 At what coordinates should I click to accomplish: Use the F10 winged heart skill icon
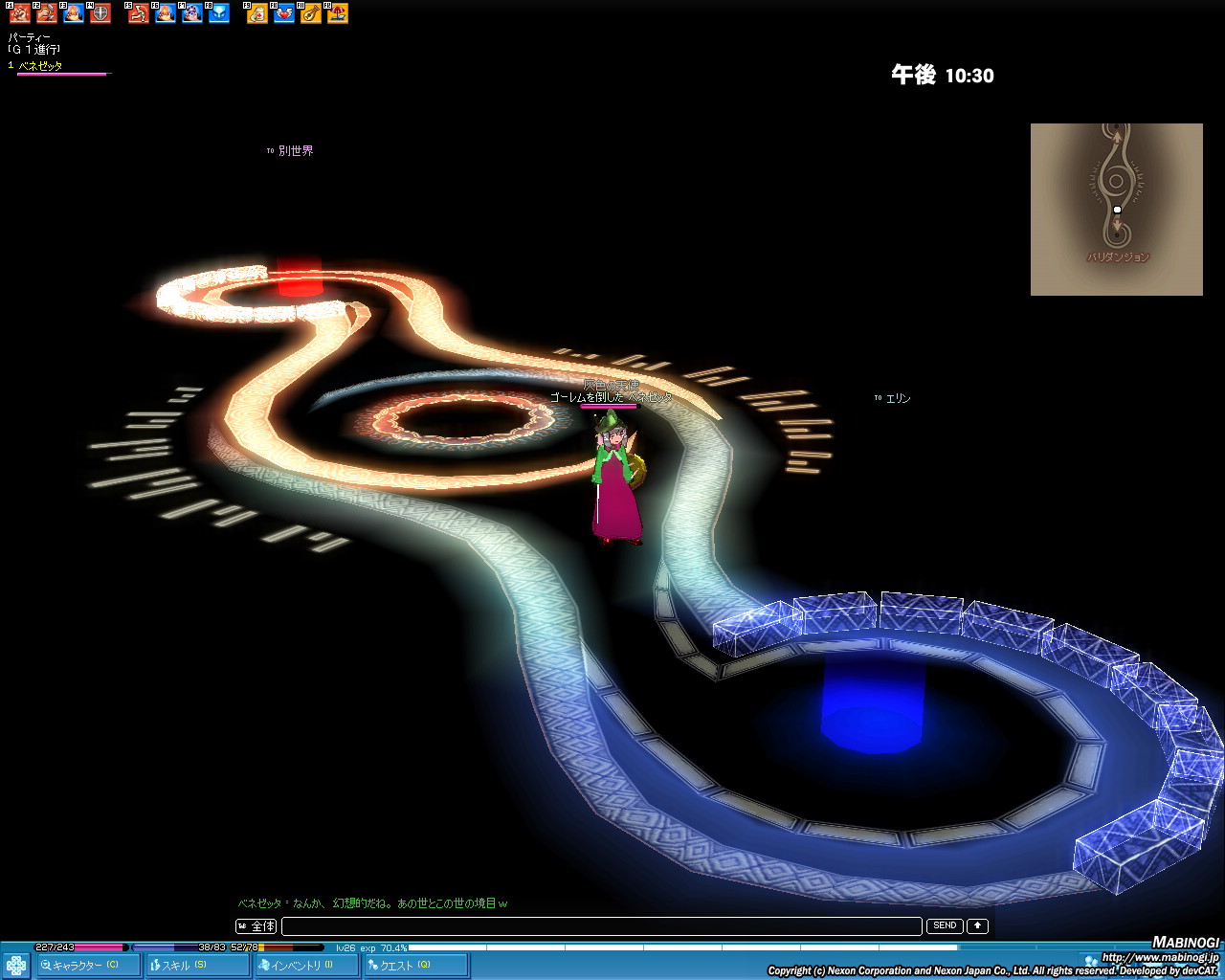(x=284, y=13)
